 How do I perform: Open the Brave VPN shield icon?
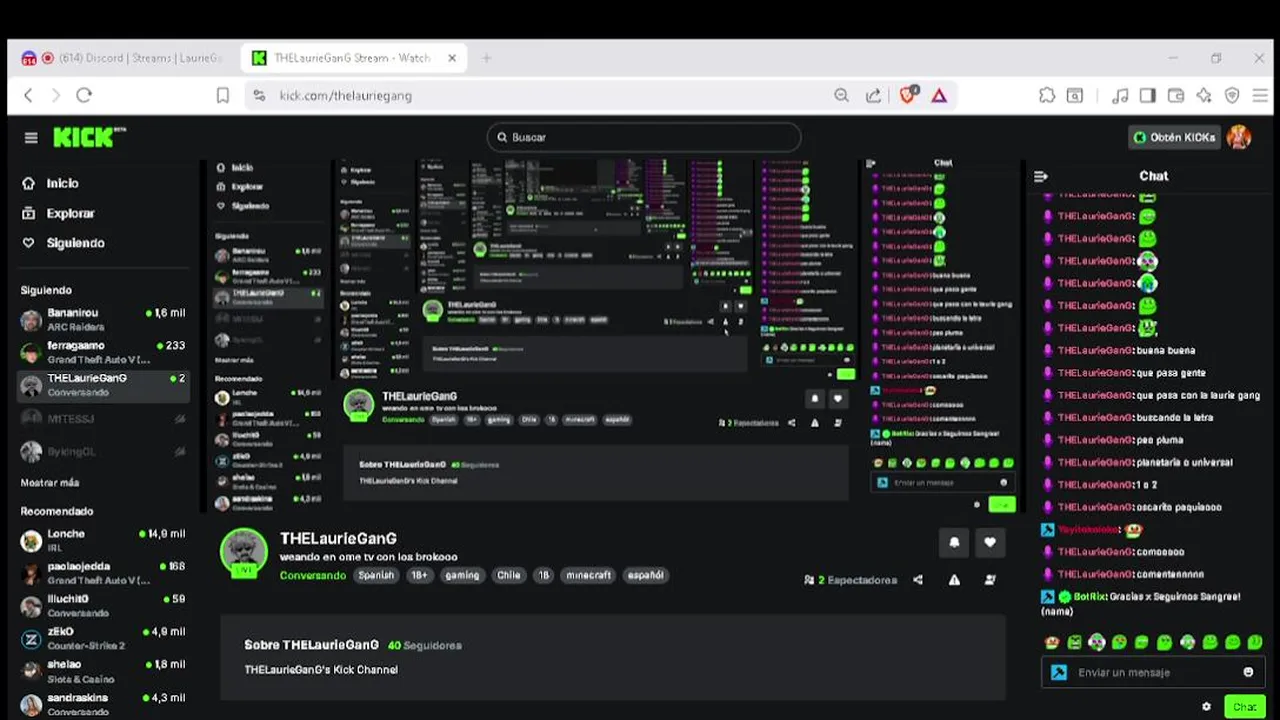pyautogui.click(x=1232, y=95)
